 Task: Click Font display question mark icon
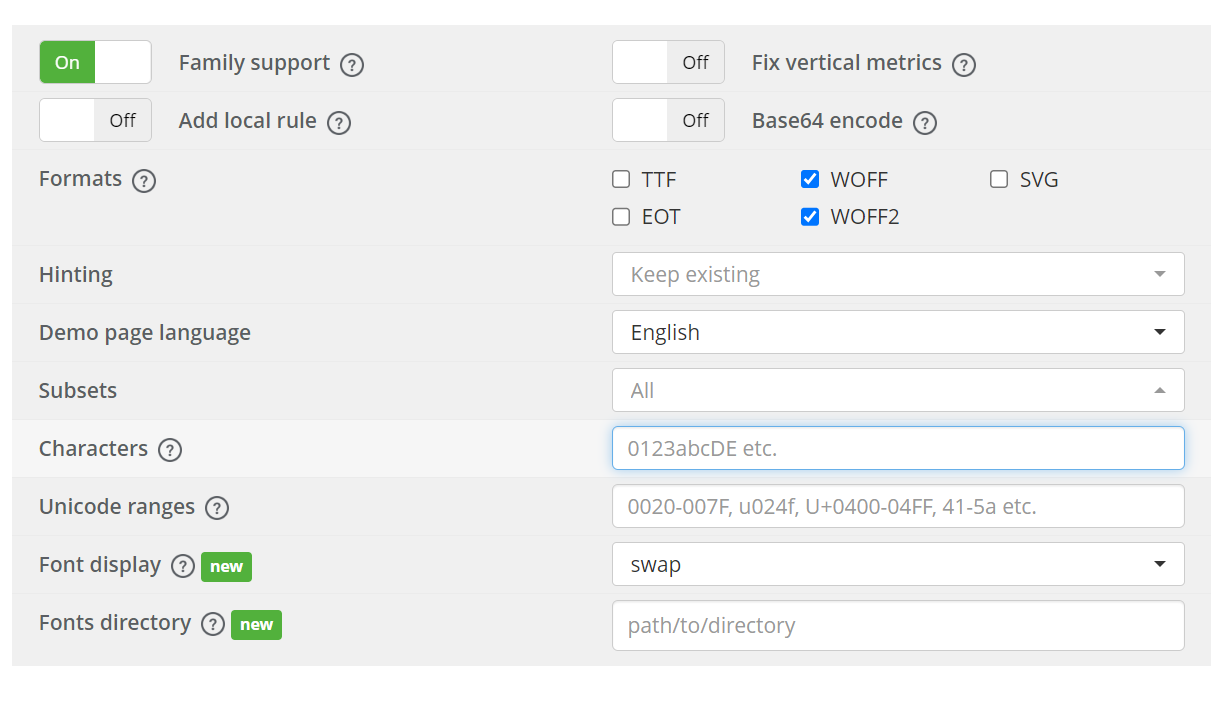click(182, 566)
